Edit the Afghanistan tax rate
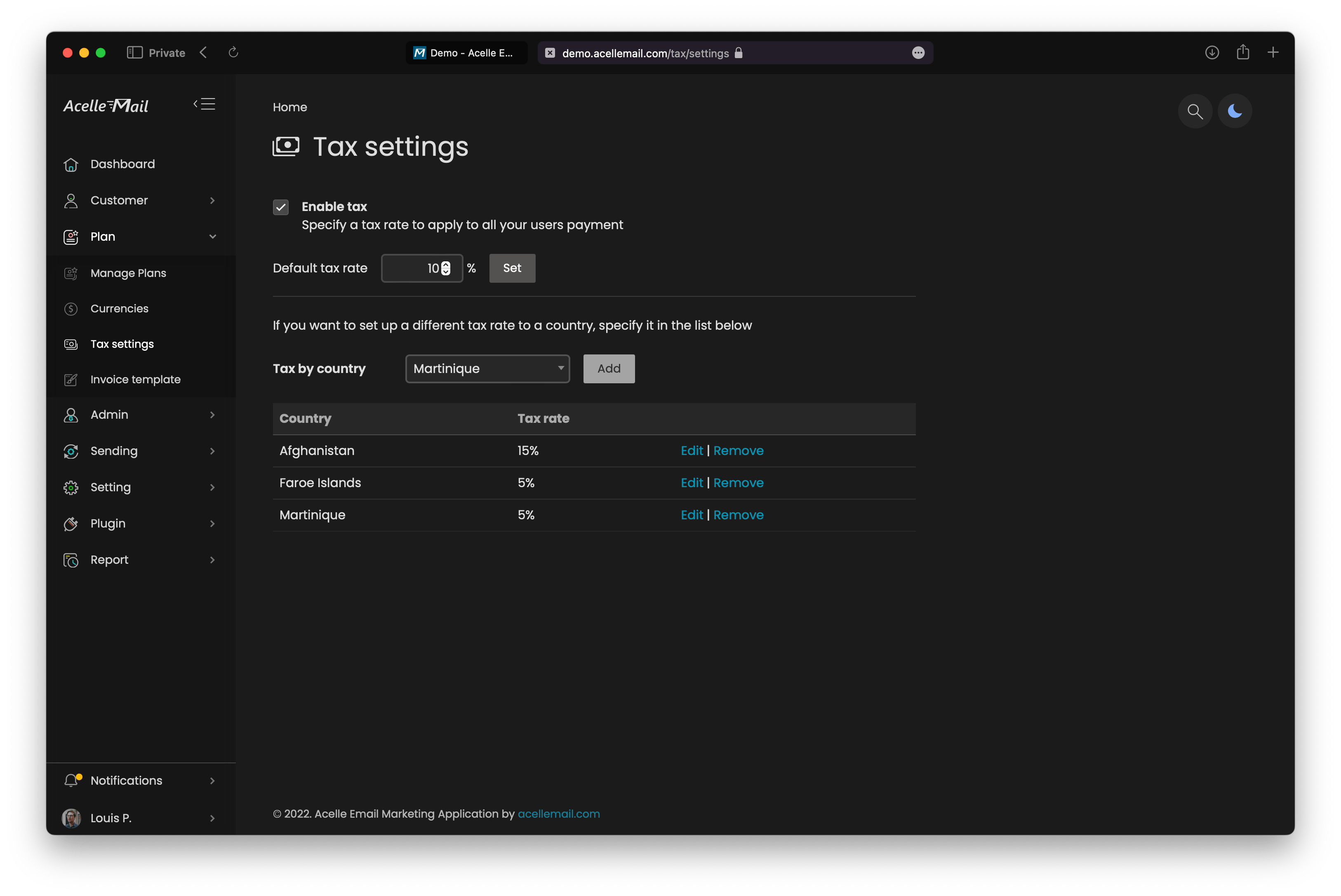 pyautogui.click(x=692, y=451)
